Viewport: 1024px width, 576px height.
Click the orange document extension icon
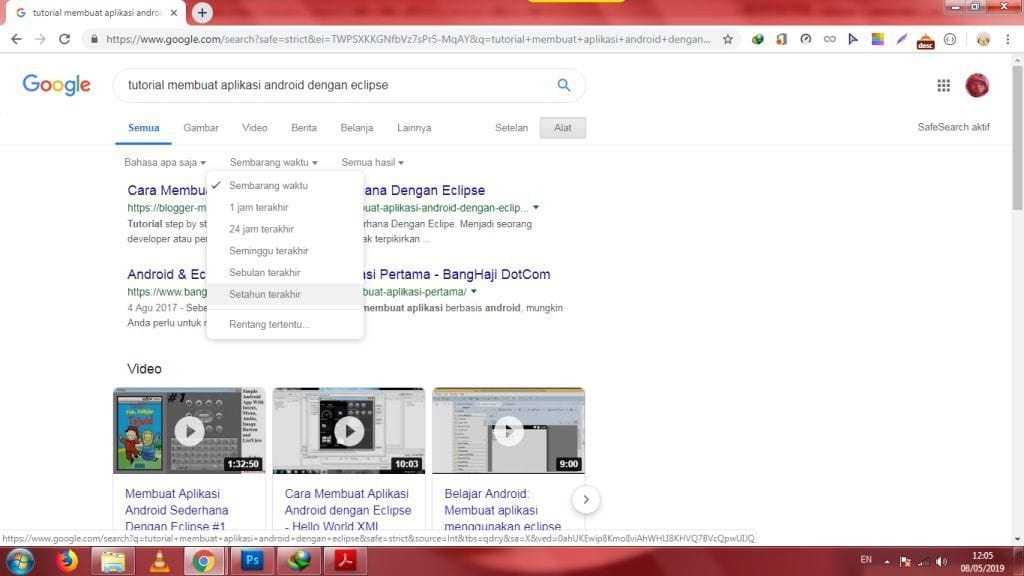pos(781,39)
